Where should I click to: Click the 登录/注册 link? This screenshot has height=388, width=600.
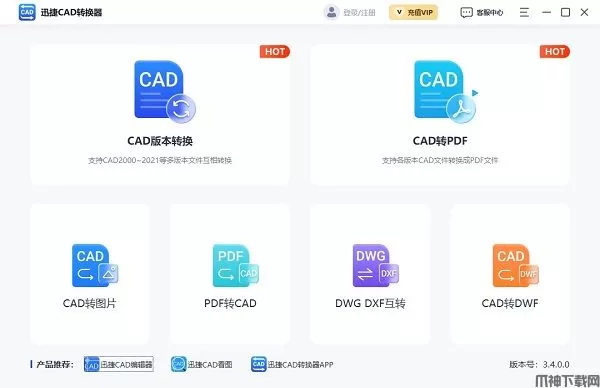click(x=359, y=13)
